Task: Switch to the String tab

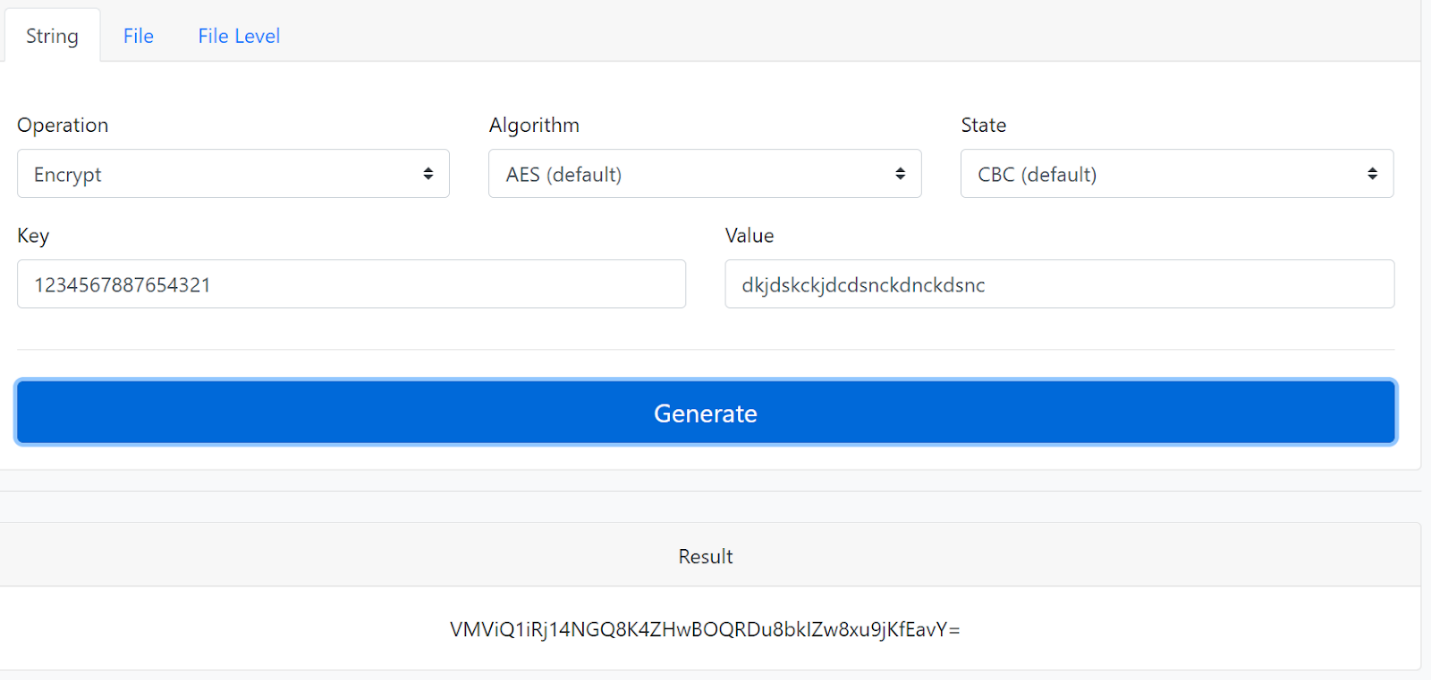Action: [52, 36]
